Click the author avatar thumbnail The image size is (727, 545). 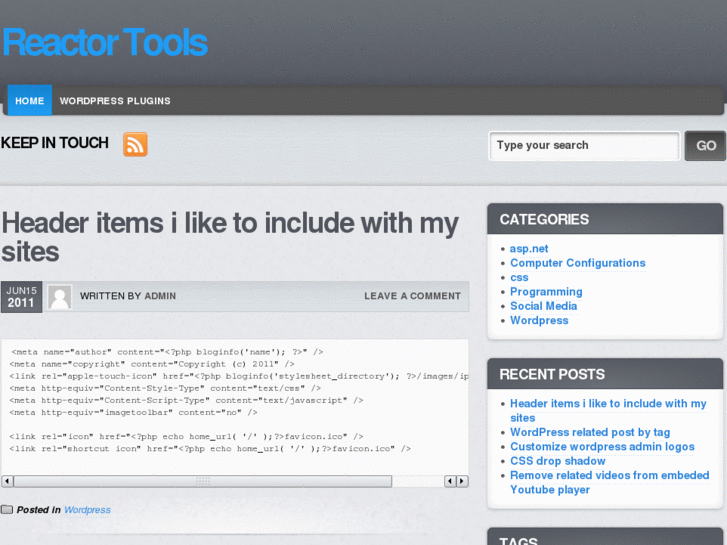click(60, 297)
